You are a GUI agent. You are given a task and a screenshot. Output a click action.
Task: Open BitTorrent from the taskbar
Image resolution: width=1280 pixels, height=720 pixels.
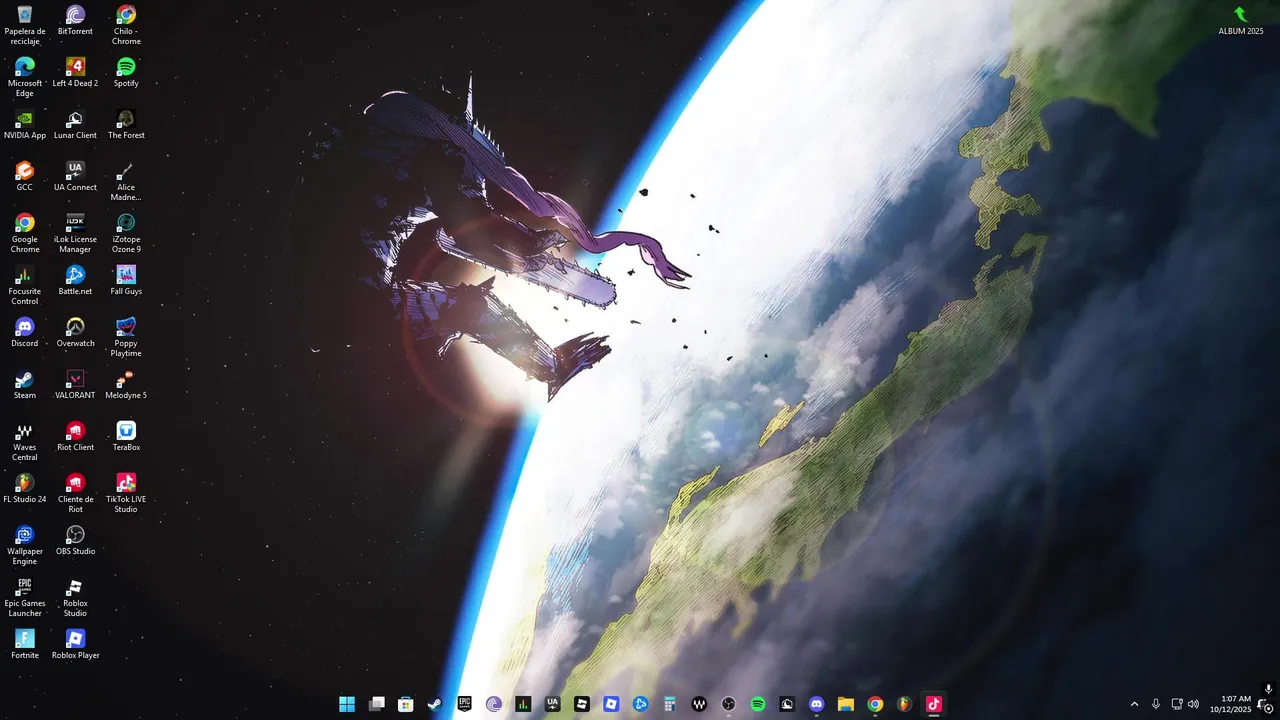493,704
